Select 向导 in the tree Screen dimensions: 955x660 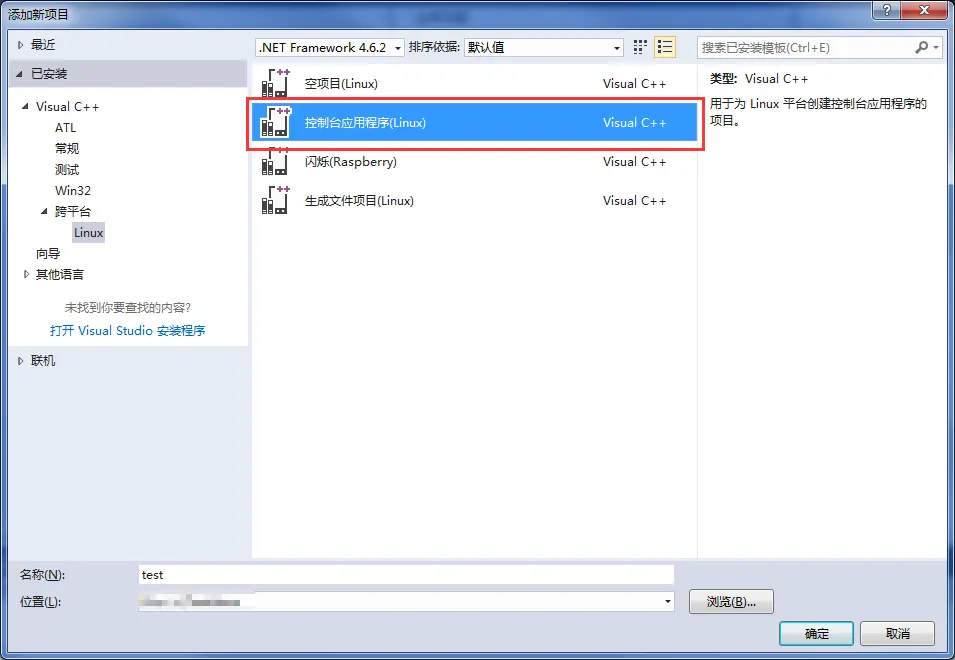point(48,254)
